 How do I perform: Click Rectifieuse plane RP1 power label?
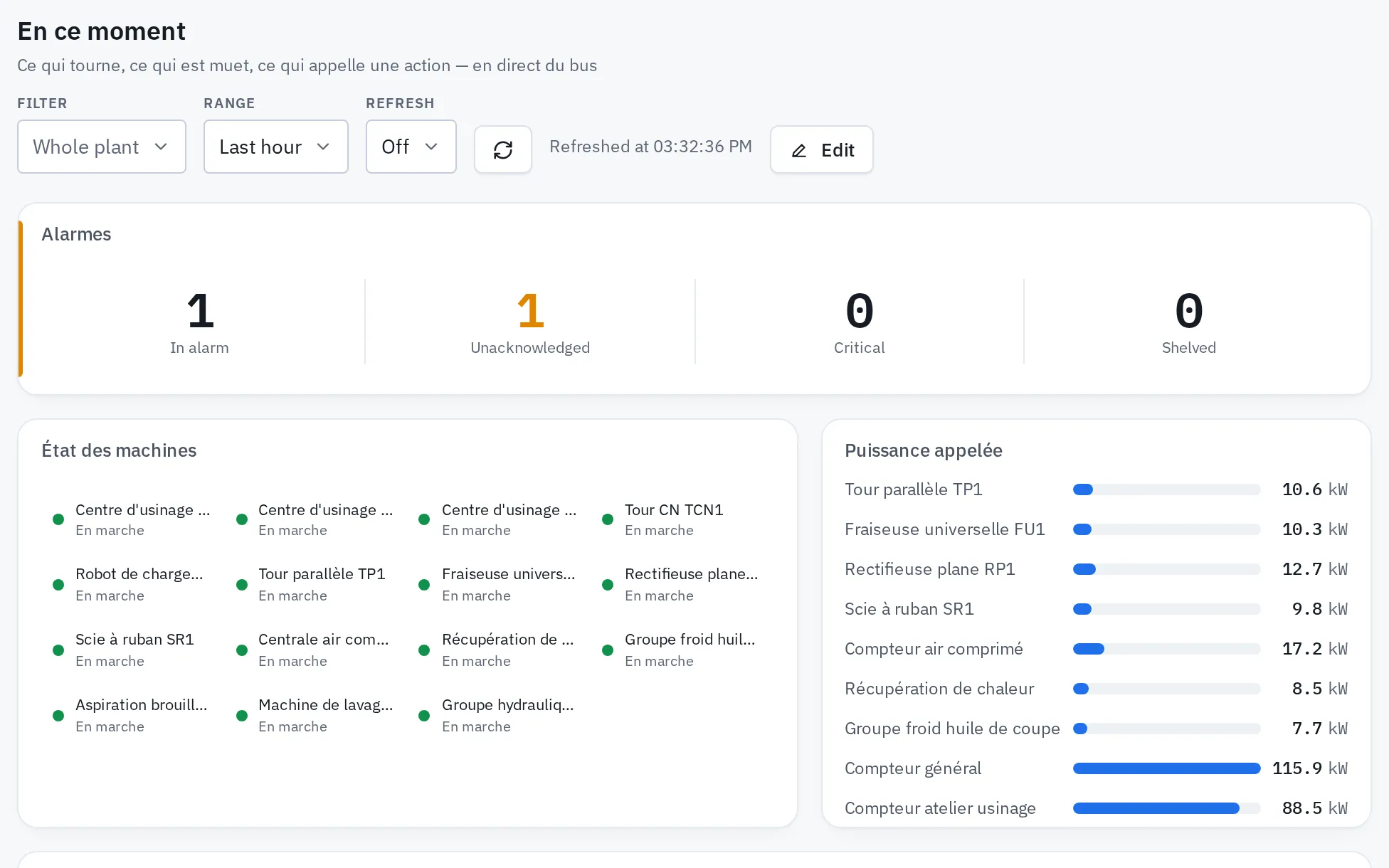click(930, 569)
